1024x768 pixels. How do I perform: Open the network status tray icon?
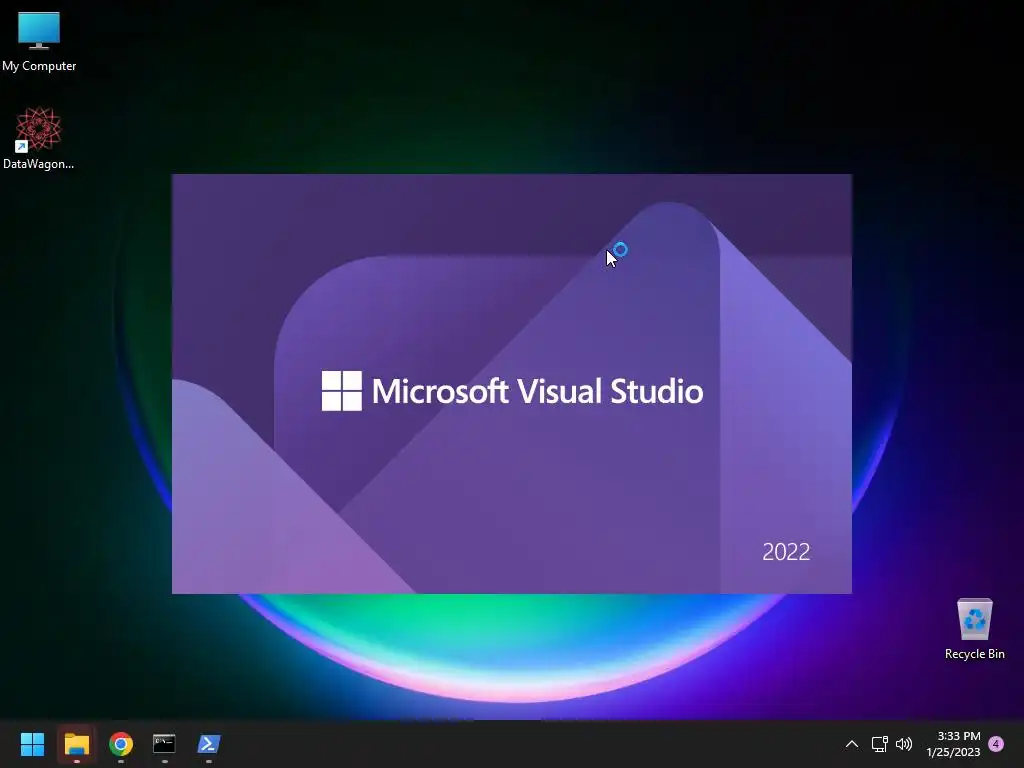(x=879, y=744)
